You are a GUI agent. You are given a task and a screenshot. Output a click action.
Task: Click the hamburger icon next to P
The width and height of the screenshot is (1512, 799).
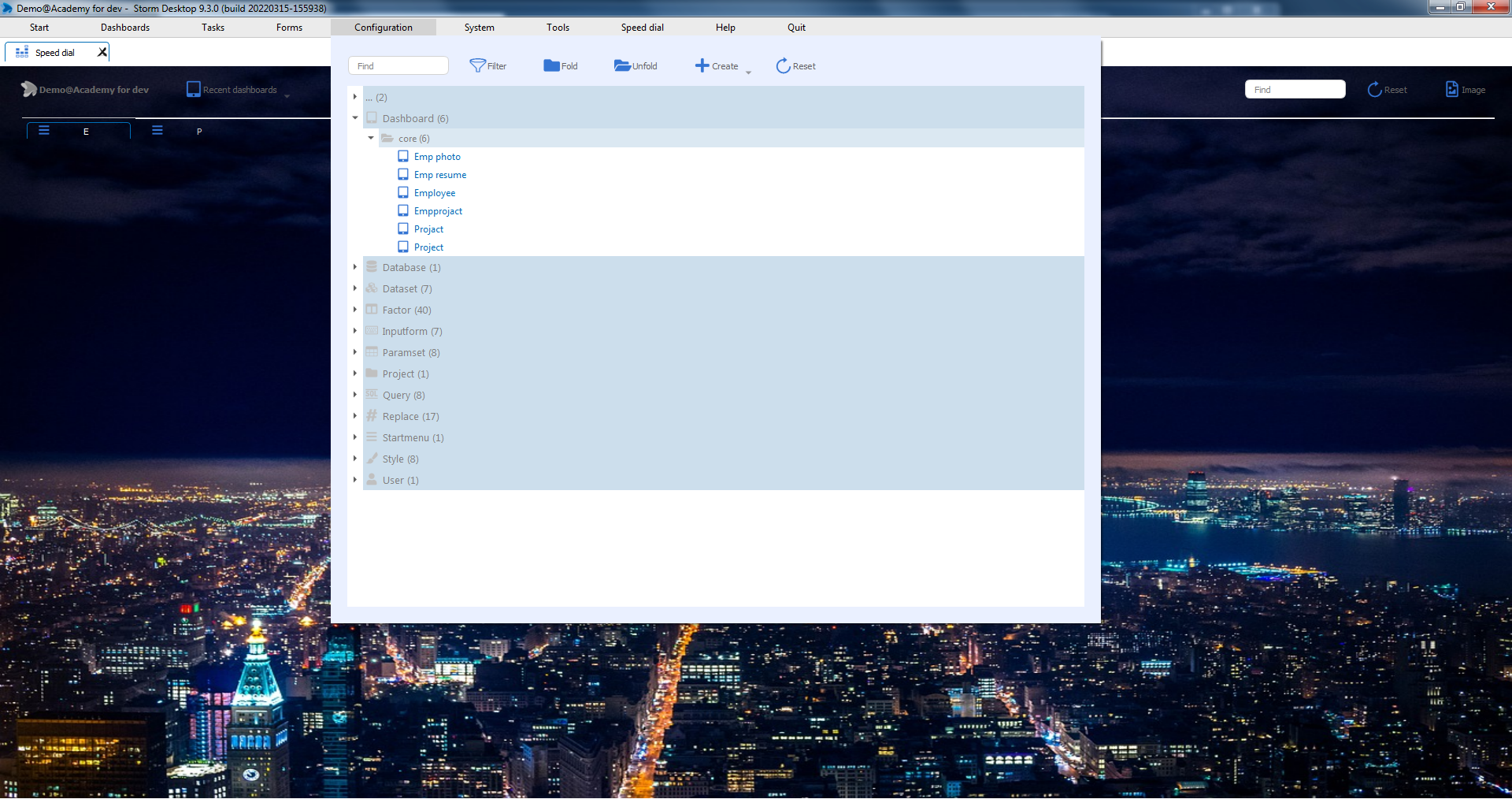tap(157, 130)
